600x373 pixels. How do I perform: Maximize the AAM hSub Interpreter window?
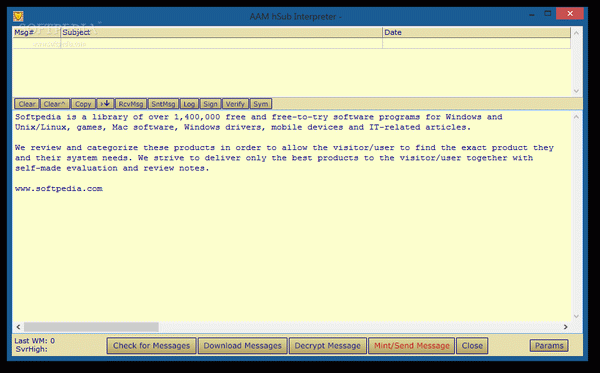548,14
